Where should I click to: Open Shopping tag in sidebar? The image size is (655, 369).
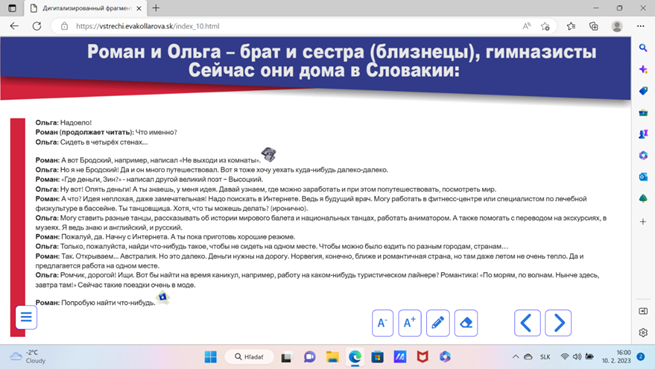click(x=643, y=91)
